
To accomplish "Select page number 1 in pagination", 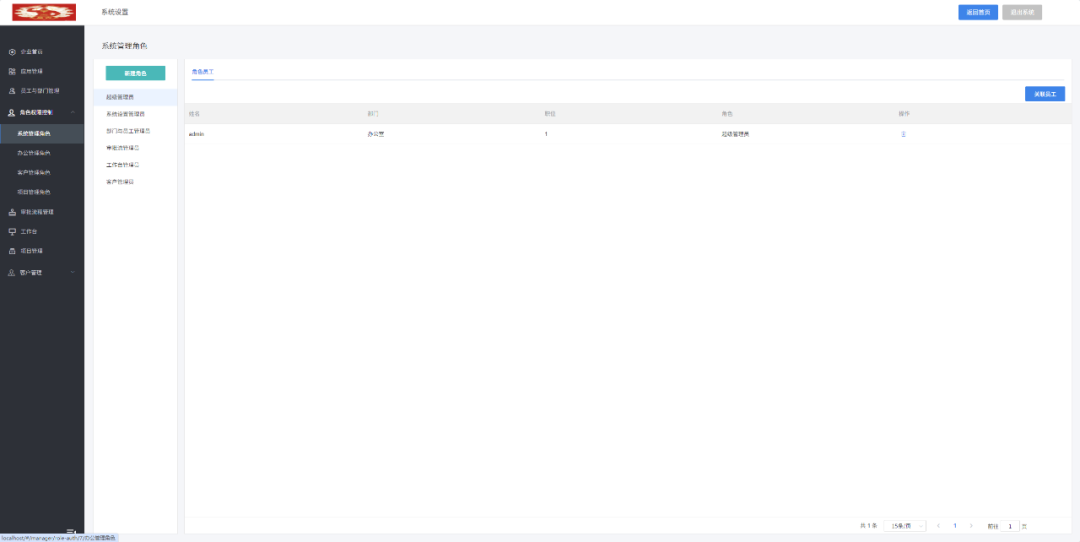I will (x=955, y=525).
